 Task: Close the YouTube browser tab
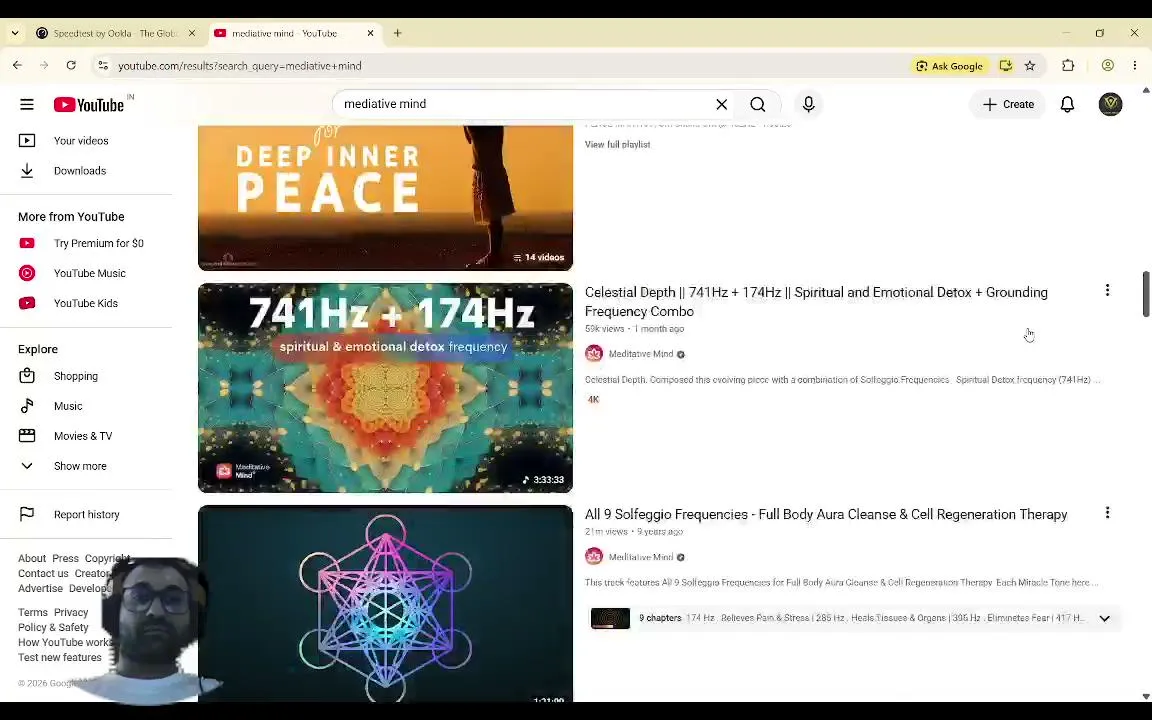tap(370, 33)
